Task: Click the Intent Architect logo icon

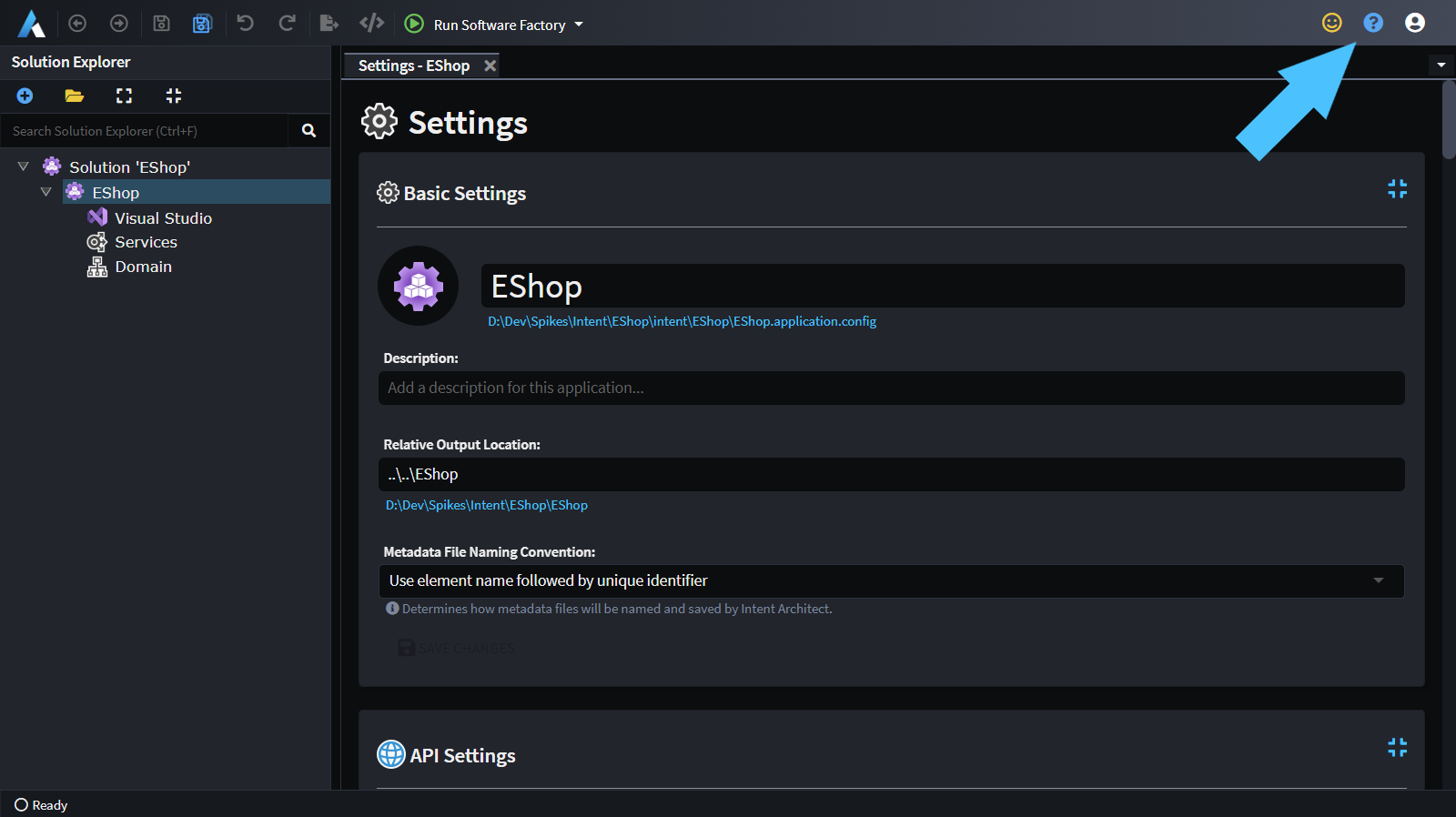Action: 31,24
